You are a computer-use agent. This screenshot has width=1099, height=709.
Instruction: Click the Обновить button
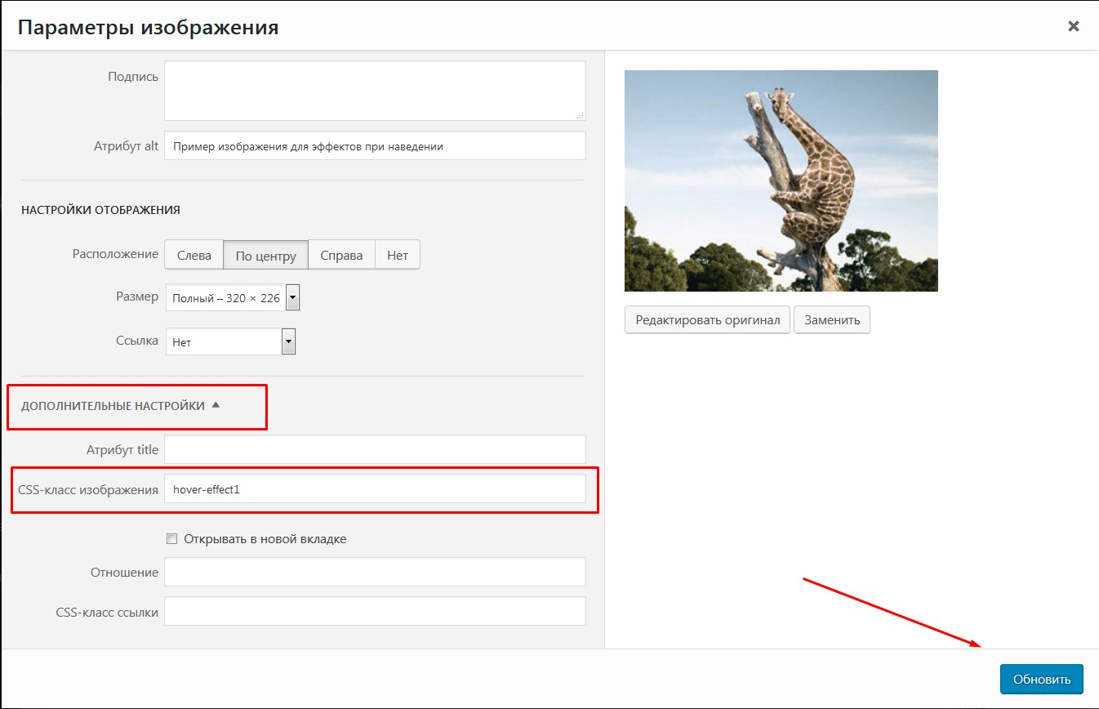coord(1041,679)
